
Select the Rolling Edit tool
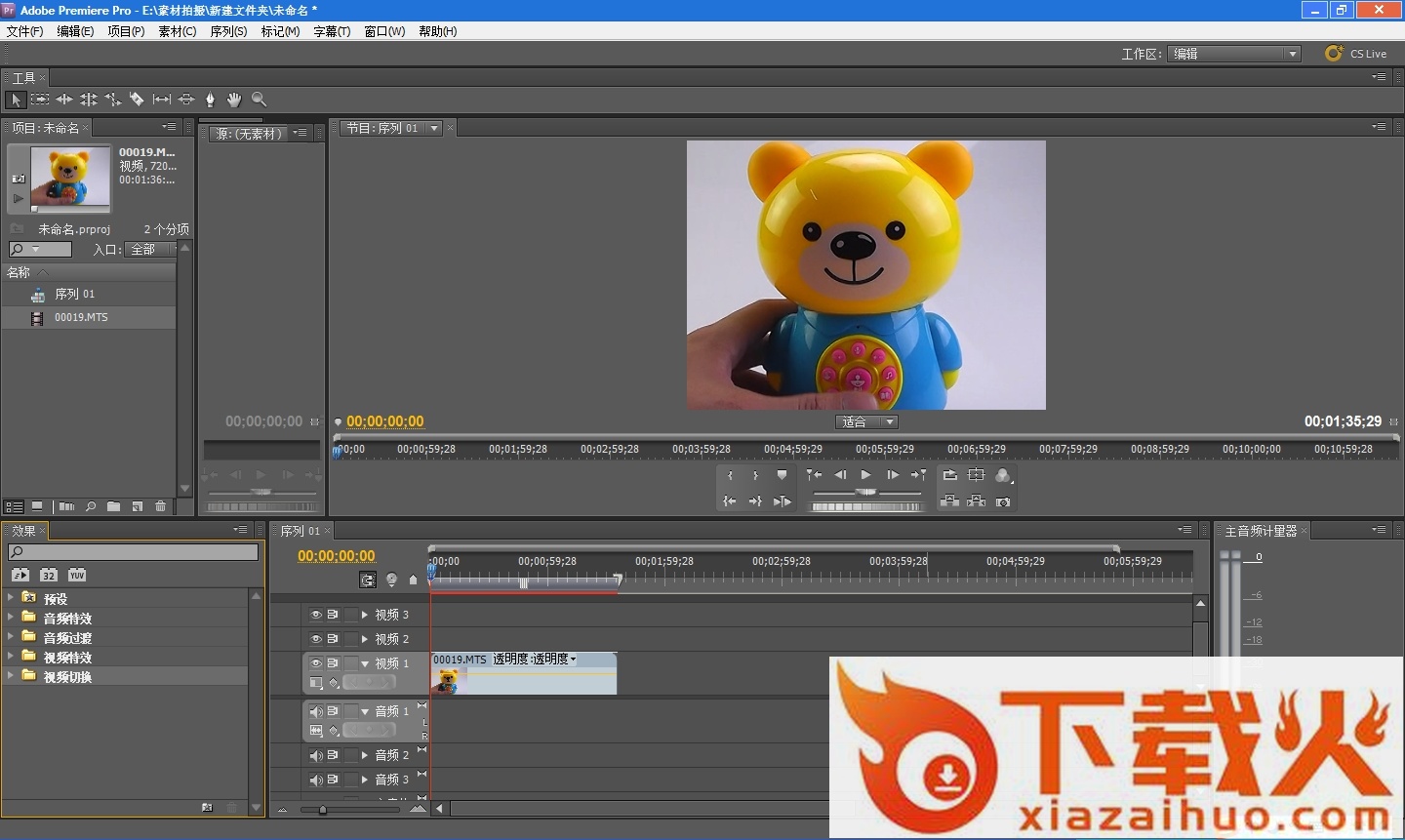click(89, 100)
